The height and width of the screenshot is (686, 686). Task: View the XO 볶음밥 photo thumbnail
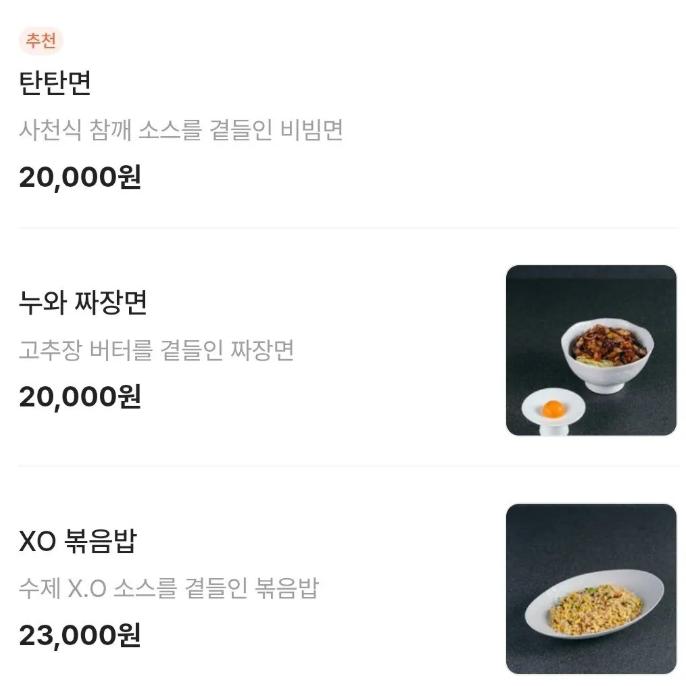click(591, 588)
